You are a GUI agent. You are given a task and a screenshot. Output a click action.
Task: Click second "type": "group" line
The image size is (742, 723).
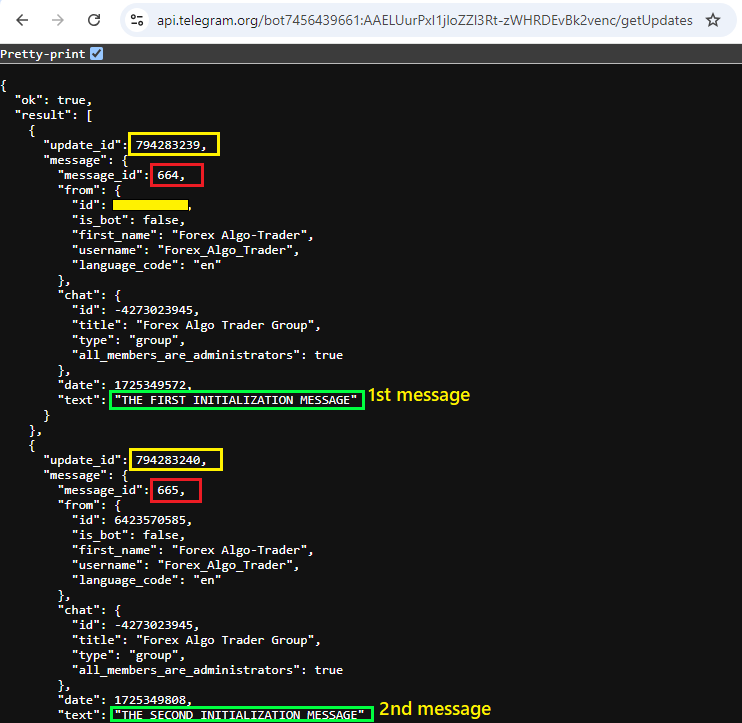point(128,655)
